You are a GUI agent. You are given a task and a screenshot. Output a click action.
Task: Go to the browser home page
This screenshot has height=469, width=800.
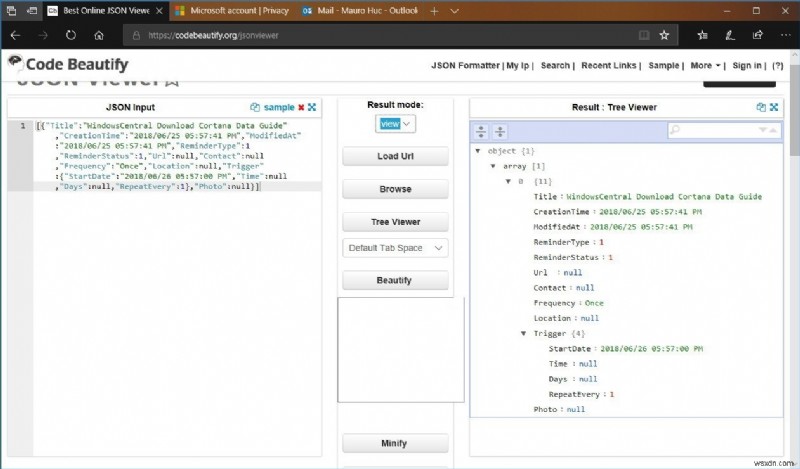[x=99, y=34]
